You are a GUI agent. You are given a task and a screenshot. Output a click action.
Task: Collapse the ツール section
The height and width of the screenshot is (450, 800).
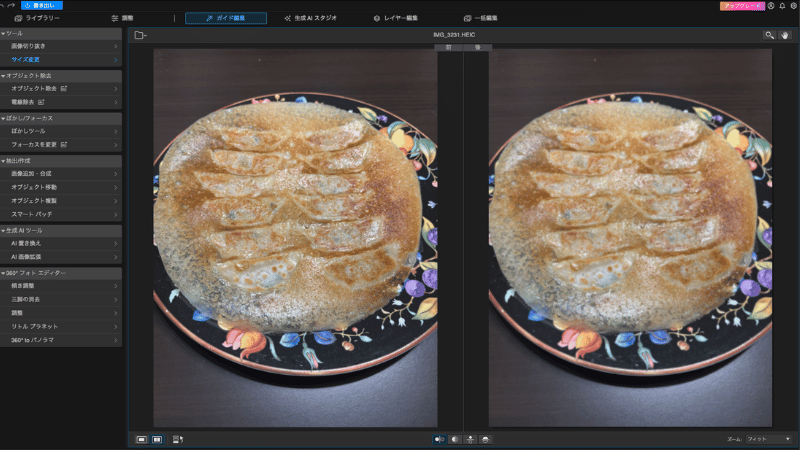pos(3,34)
